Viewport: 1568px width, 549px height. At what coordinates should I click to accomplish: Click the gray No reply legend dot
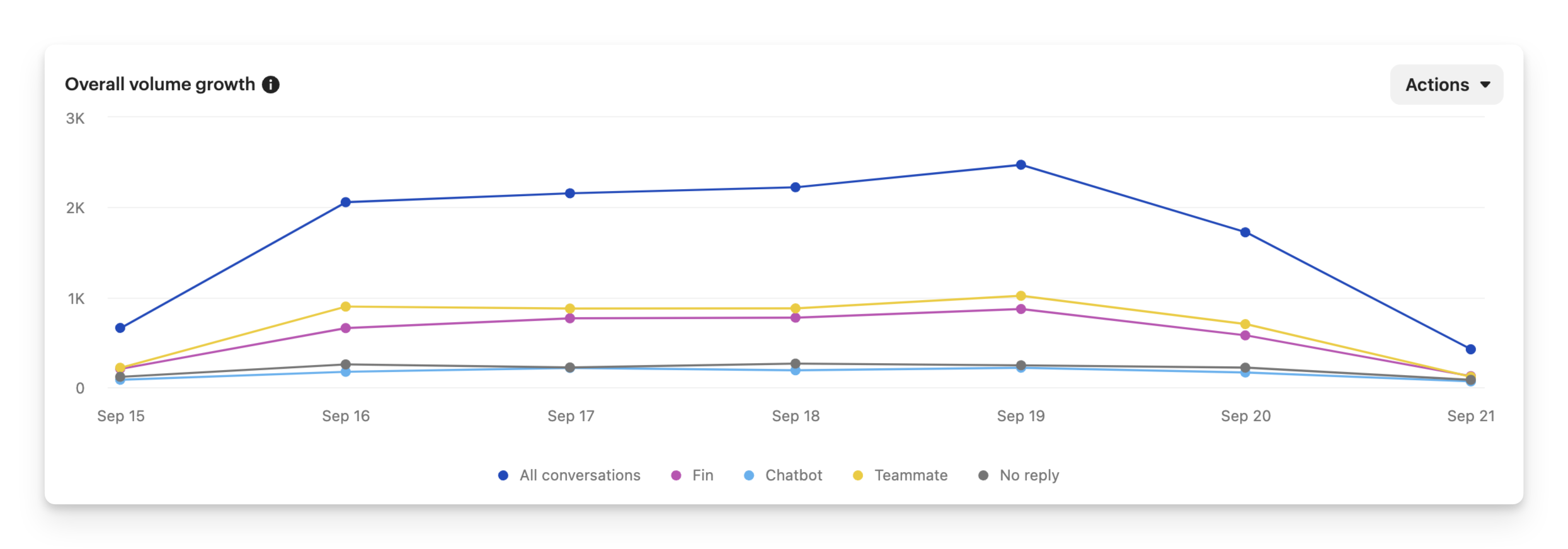(x=983, y=475)
